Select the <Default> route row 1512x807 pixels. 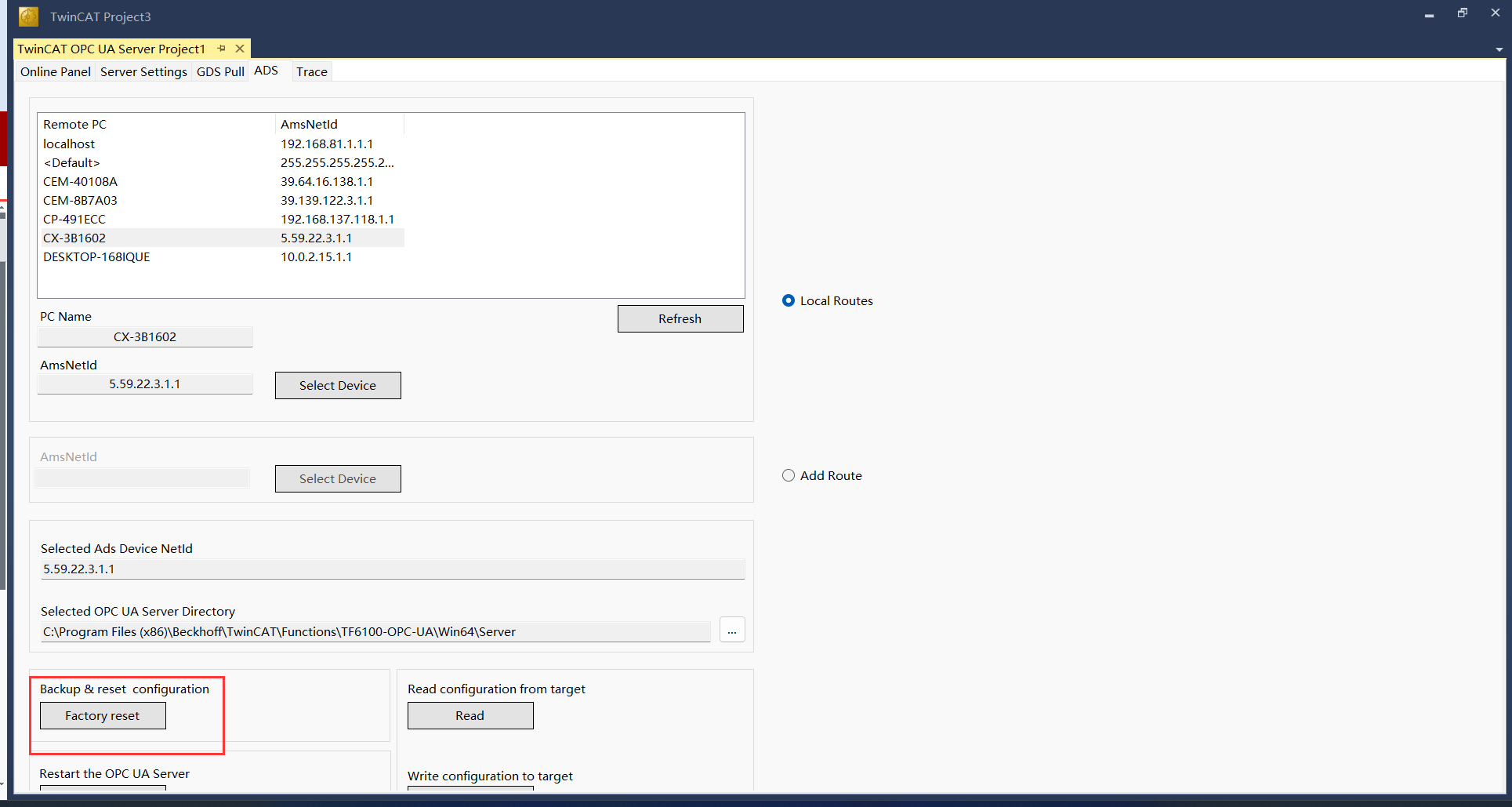[x=223, y=162]
